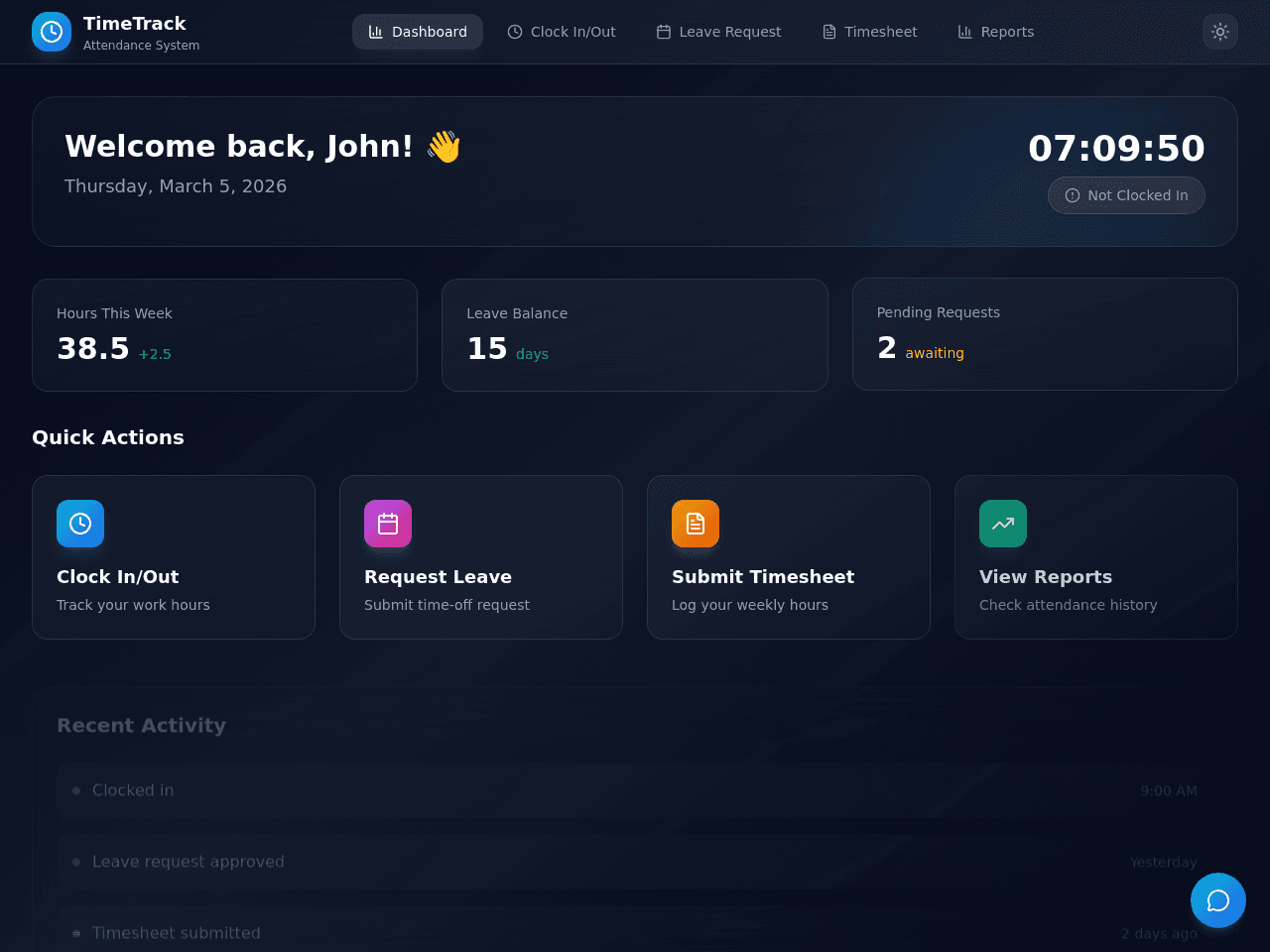Image resolution: width=1270 pixels, height=952 pixels.
Task: Click the blue clock icon on the Clock In/Out card
Action: click(x=80, y=524)
